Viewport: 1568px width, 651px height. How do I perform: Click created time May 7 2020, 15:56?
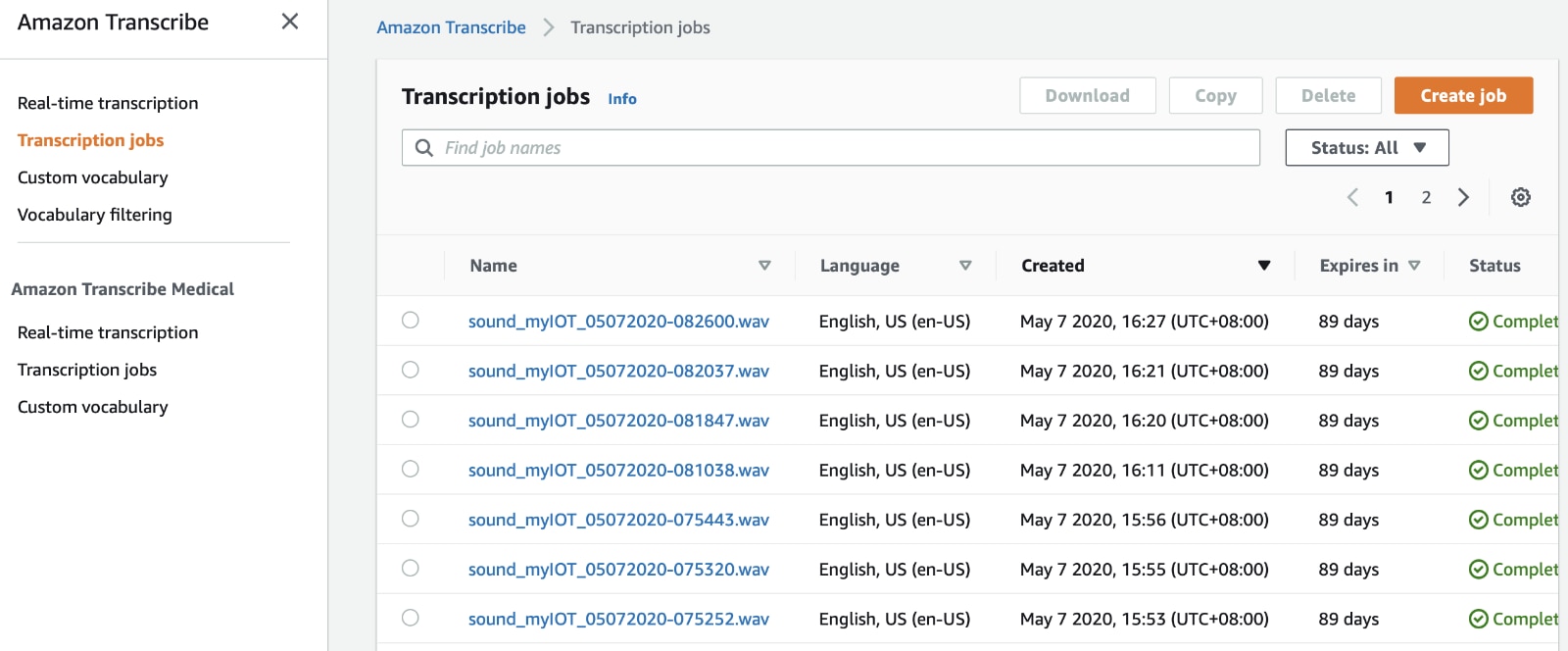click(1144, 520)
